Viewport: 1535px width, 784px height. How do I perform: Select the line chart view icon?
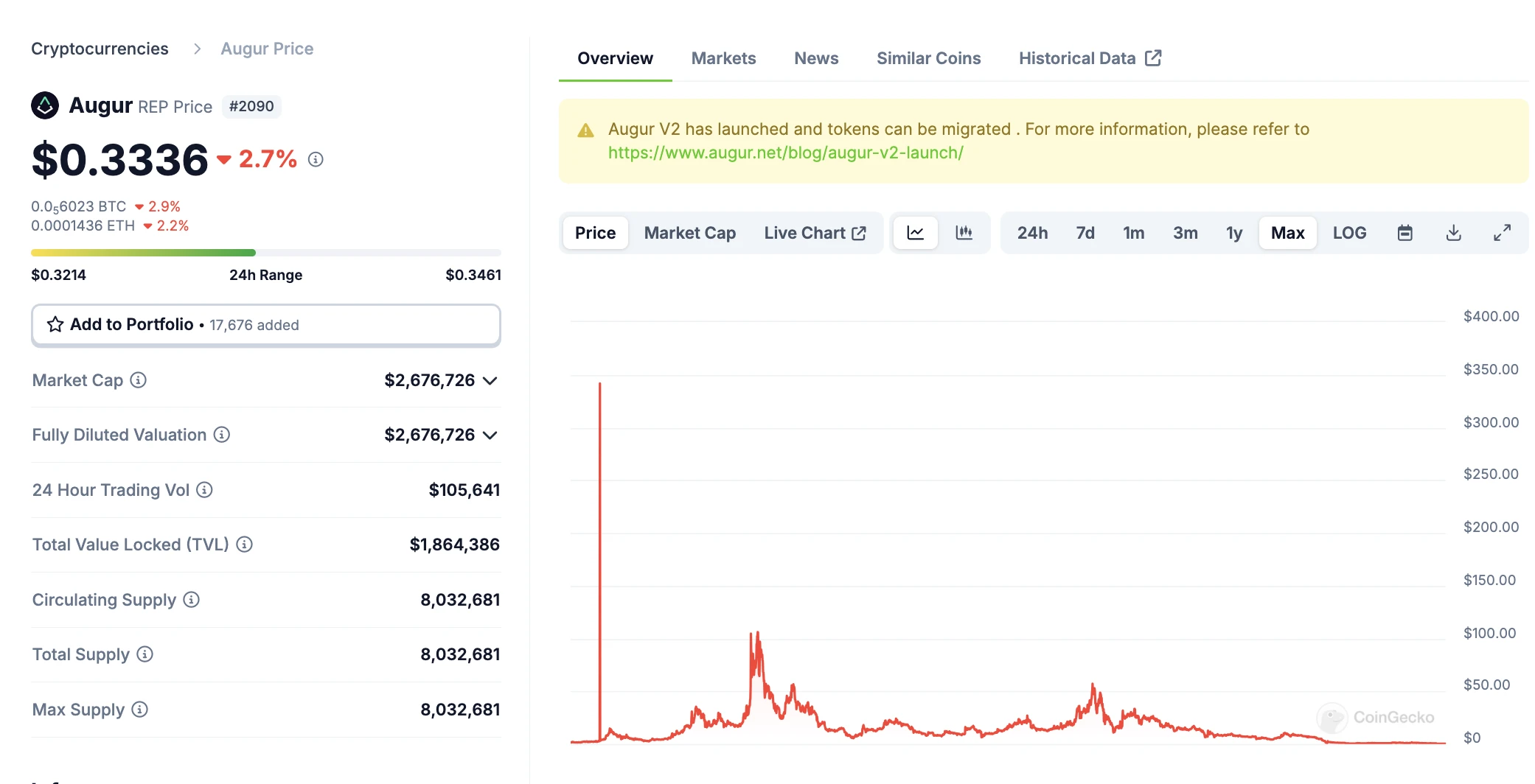915,233
